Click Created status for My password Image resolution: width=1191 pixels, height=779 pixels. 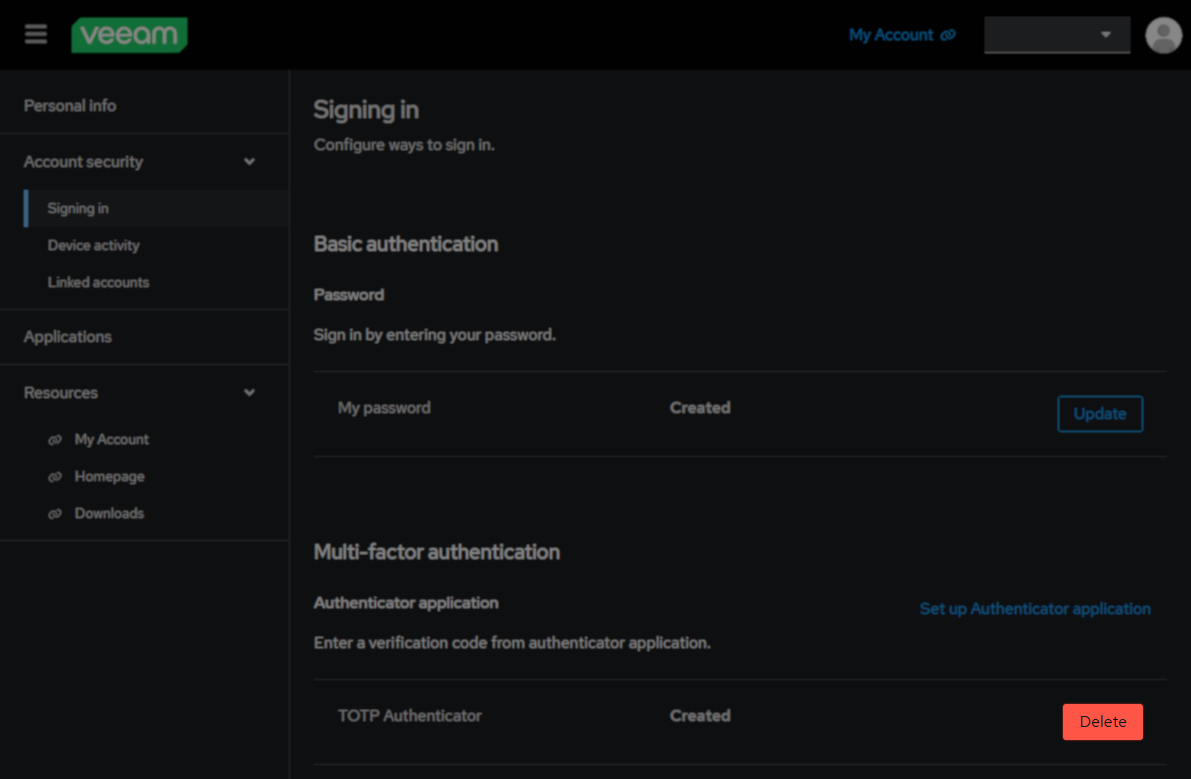pos(700,408)
